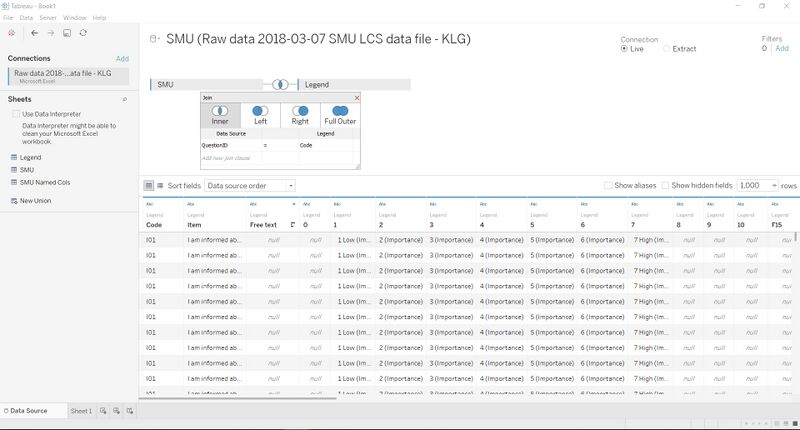This screenshot has height=430, width=800.
Task: Click the Abc data type icon above Code
Action: click(149, 204)
